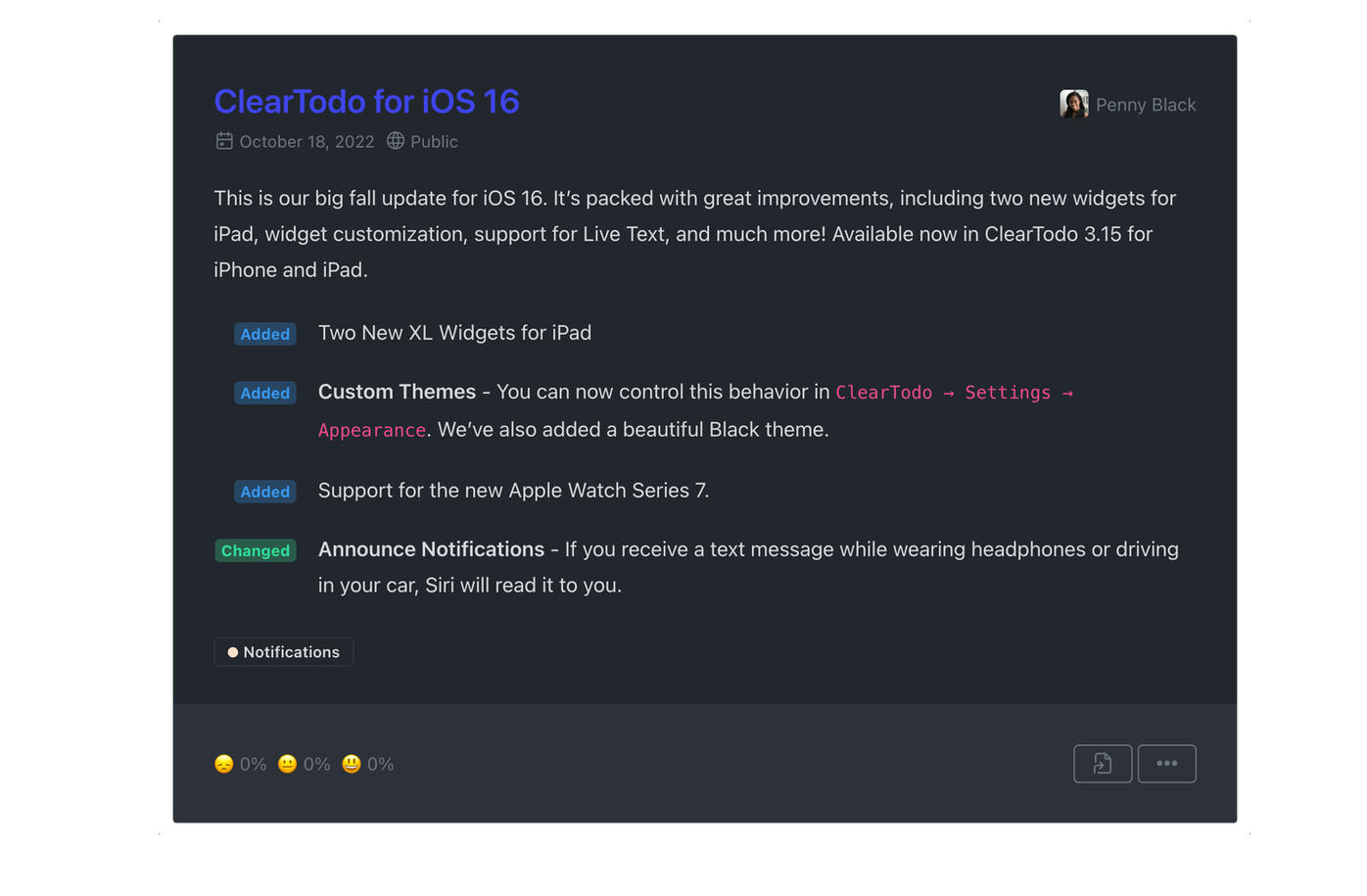Click the bold 'Announce Notifications' heading
The image size is (1367, 896).
tap(431, 549)
